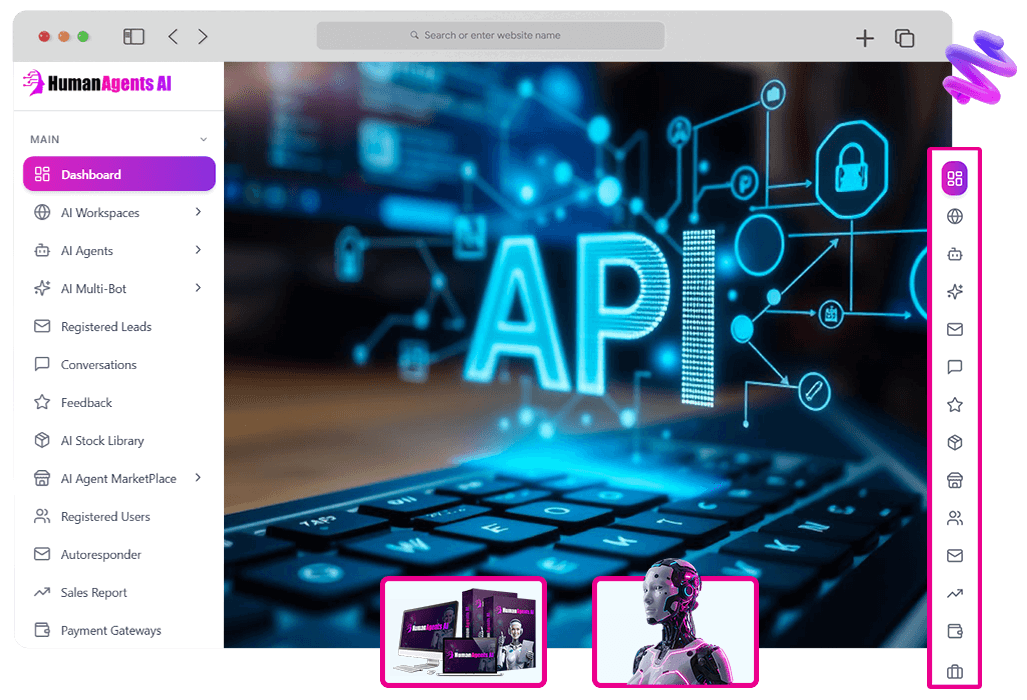This screenshot has height=700, width=1027.
Task: Click the HumanAgents AI logo
Action: 97,84
